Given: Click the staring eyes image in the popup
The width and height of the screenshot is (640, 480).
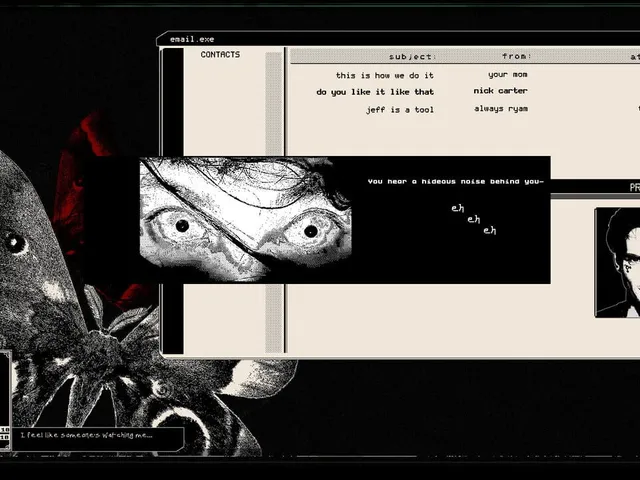Looking at the screenshot, I should pyautogui.click(x=245, y=220).
